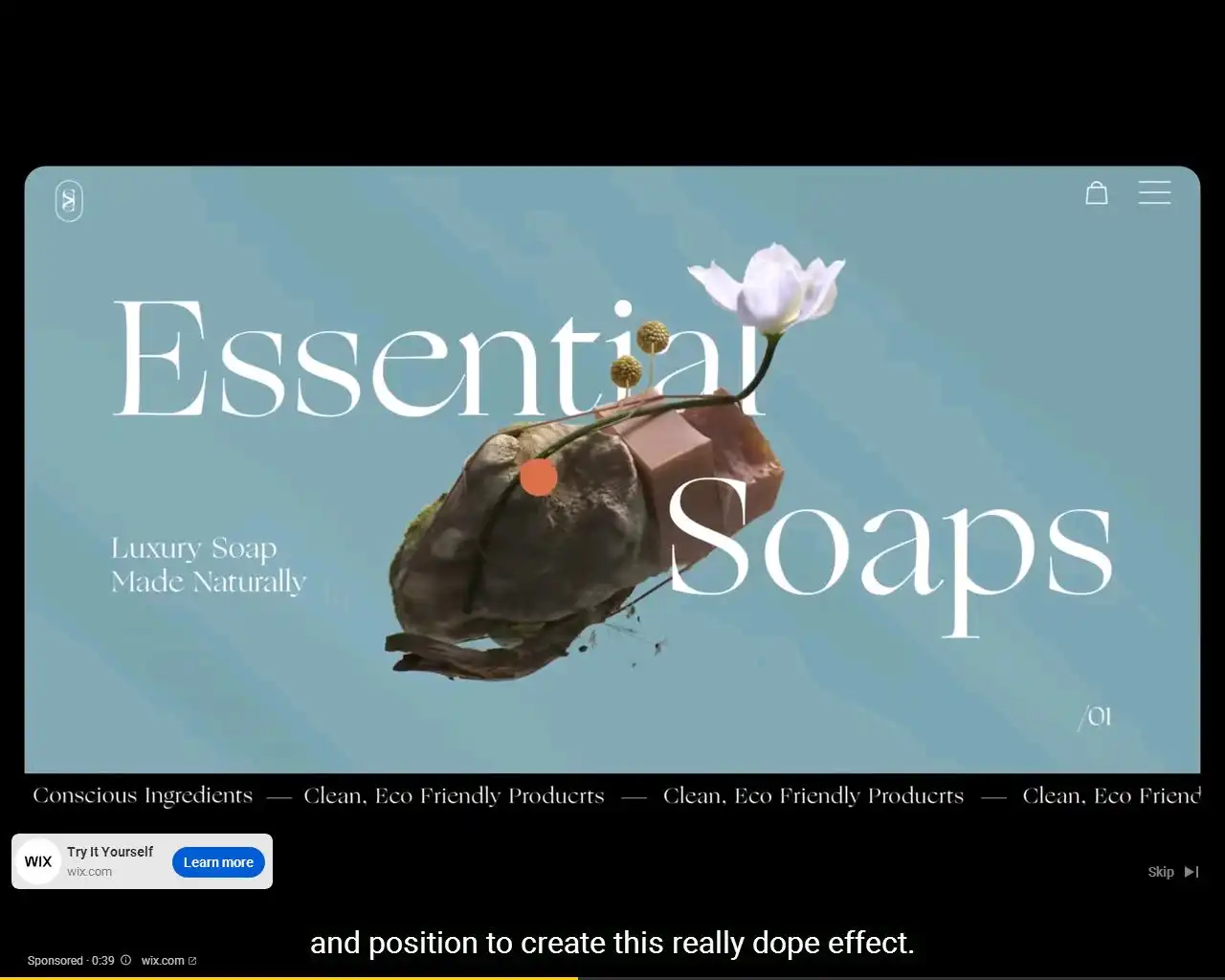Click the /01 slide number
The height and width of the screenshot is (980, 1225).
point(1095,717)
